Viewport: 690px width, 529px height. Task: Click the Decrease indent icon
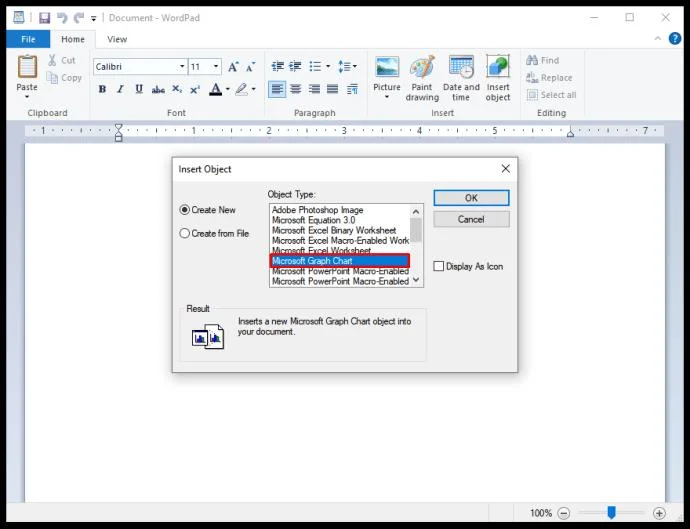[278, 66]
